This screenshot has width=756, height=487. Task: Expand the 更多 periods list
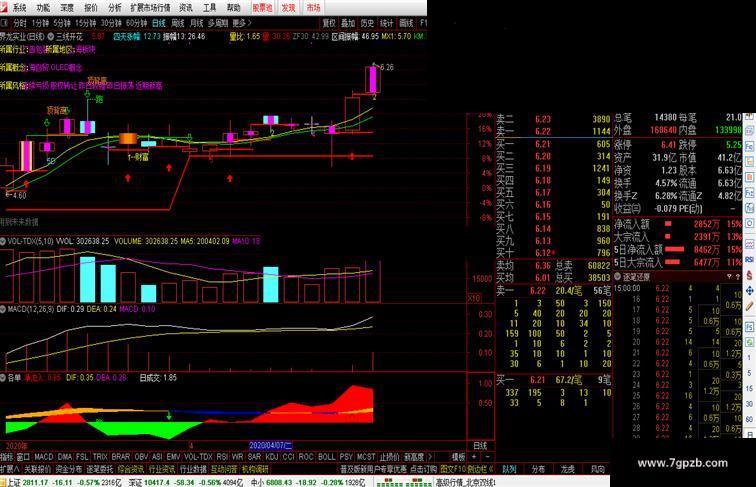[x=242, y=23]
